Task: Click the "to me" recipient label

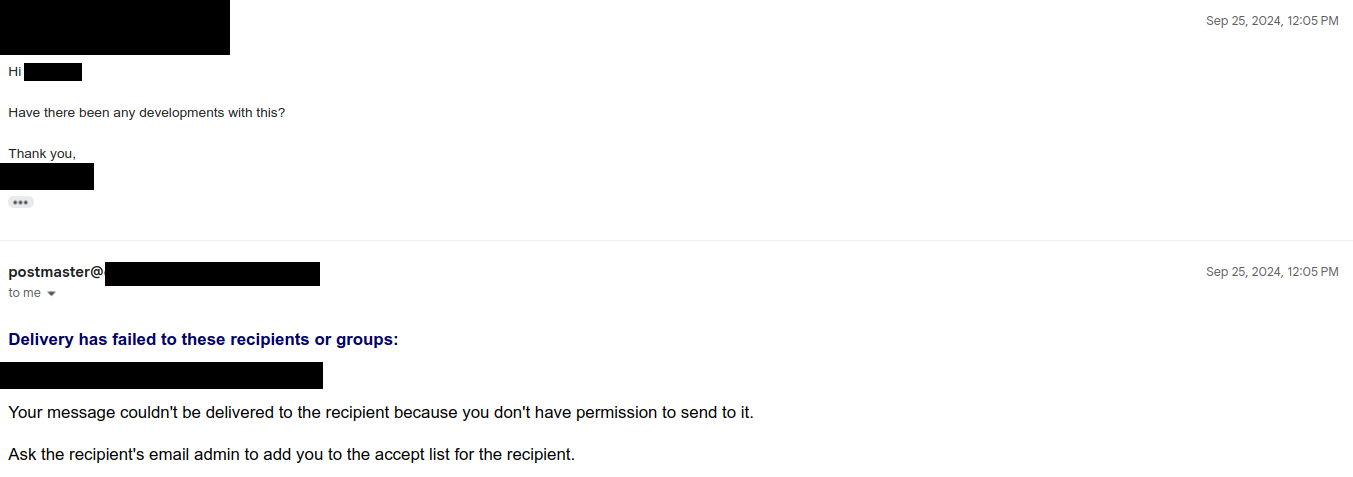Action: [x=24, y=293]
